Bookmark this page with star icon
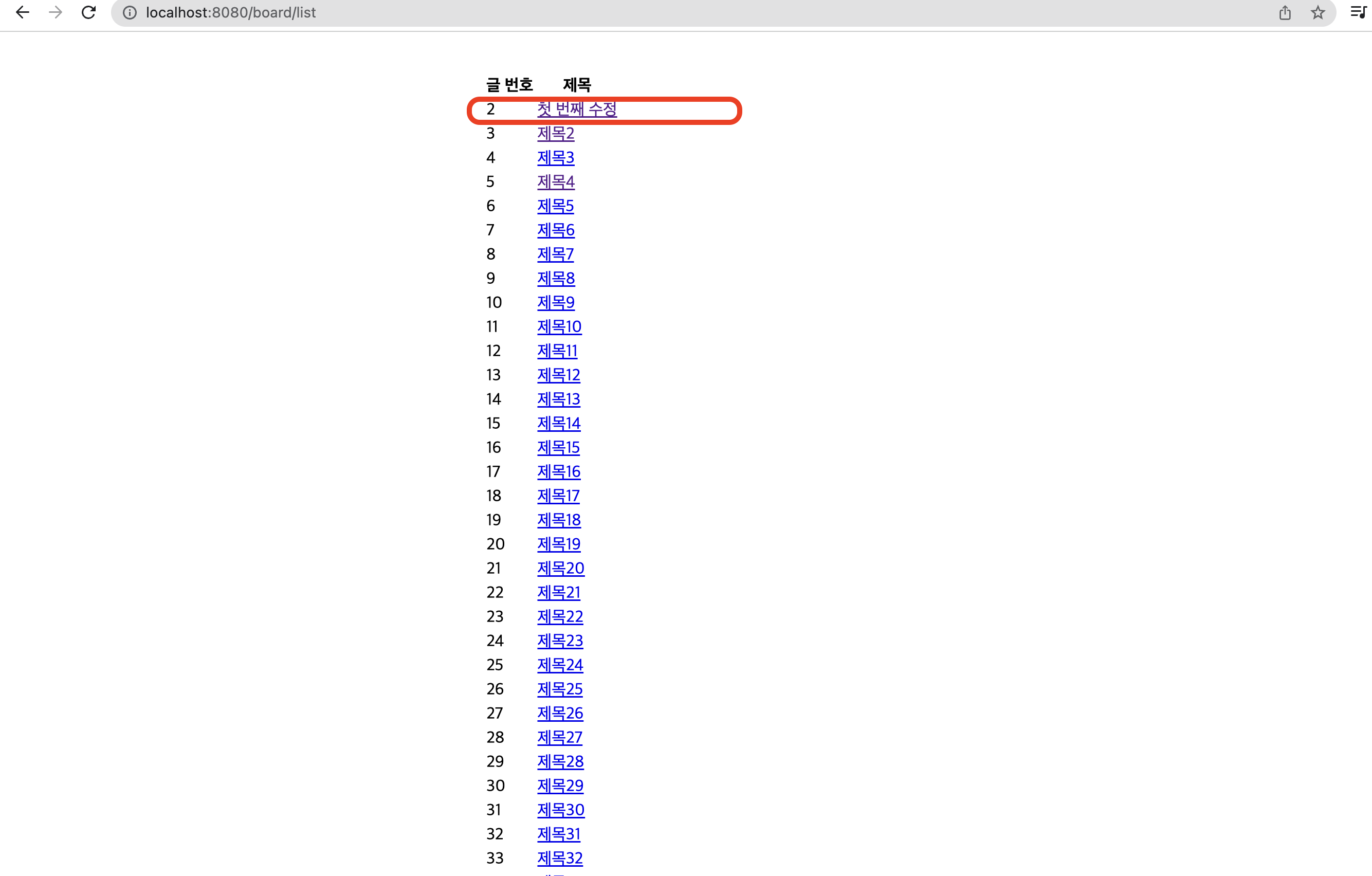 point(1318,12)
